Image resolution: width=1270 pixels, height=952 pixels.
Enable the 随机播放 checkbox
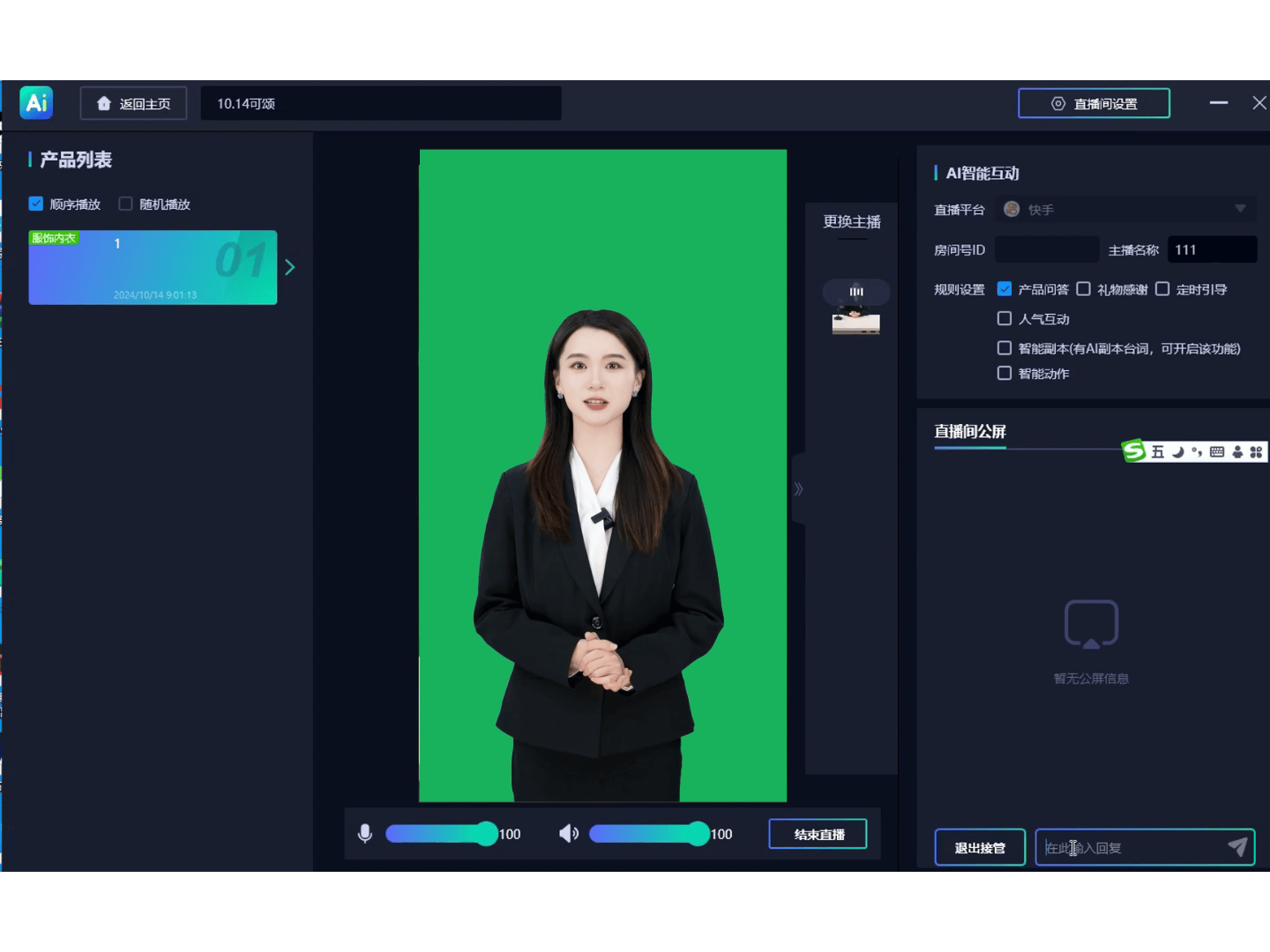pos(126,204)
